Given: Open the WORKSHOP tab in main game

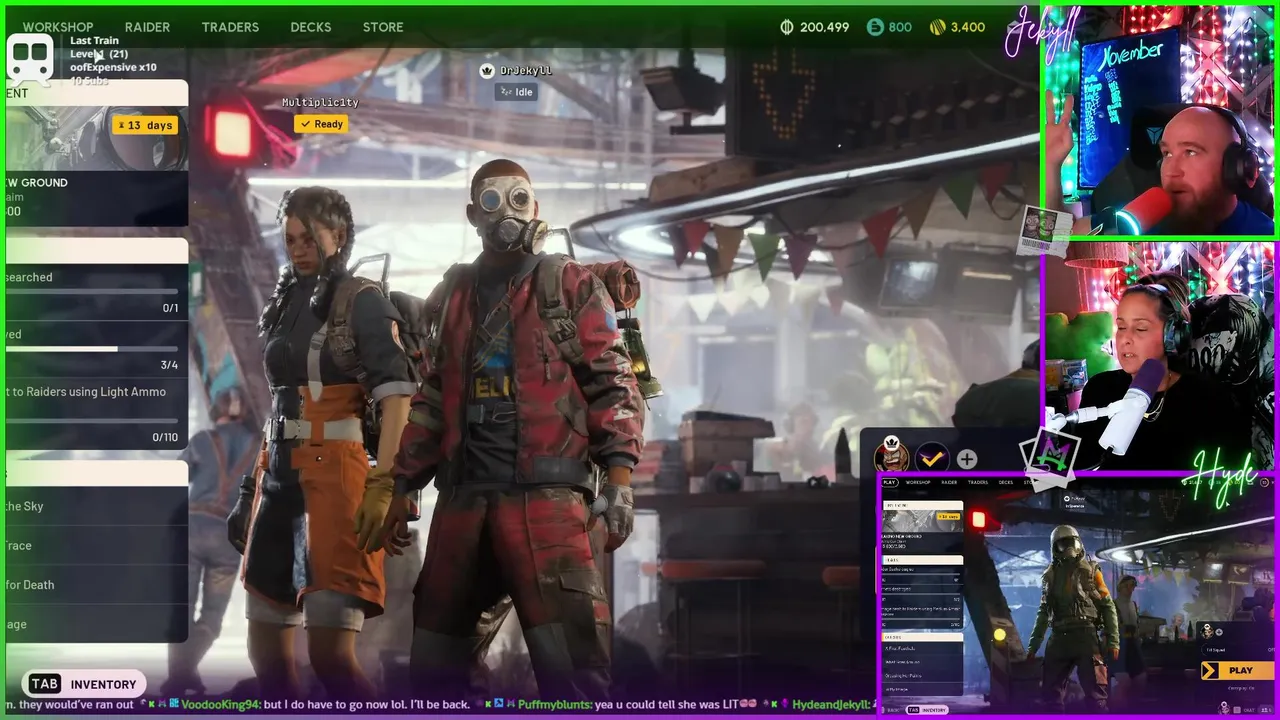Looking at the screenshot, I should (x=58, y=27).
